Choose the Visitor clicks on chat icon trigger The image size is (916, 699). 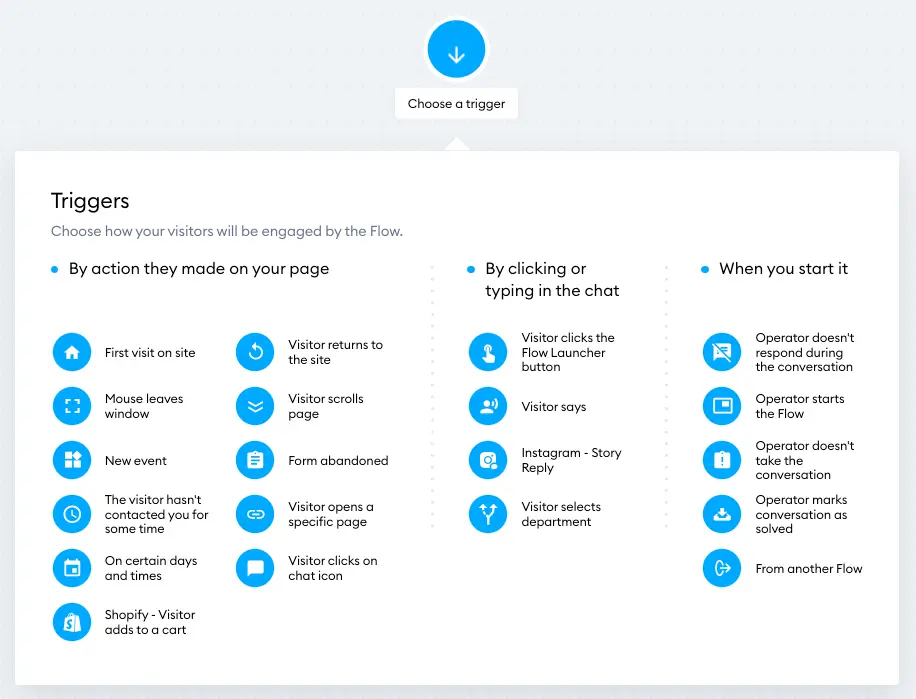click(255, 568)
